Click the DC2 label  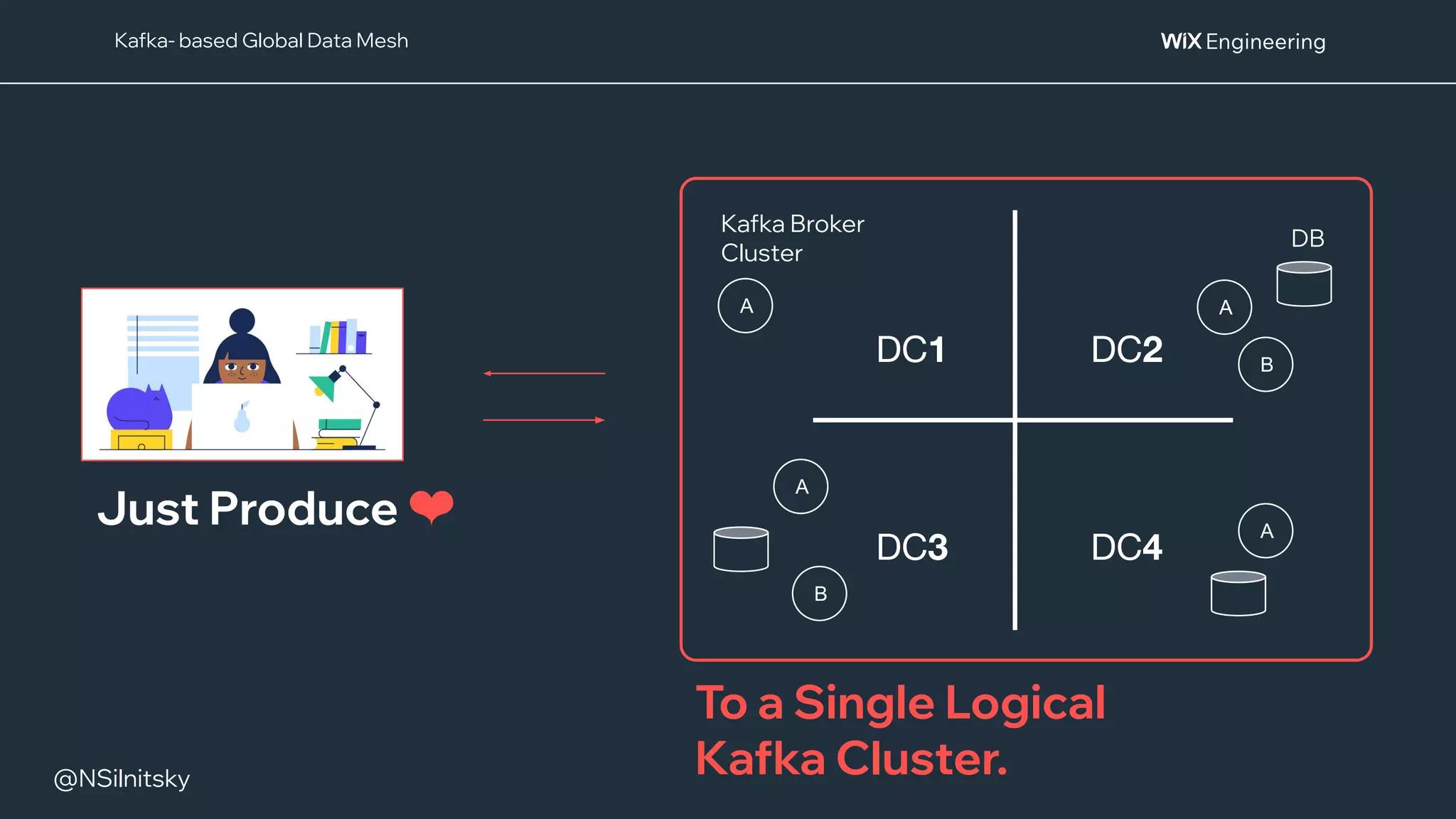tap(1127, 350)
